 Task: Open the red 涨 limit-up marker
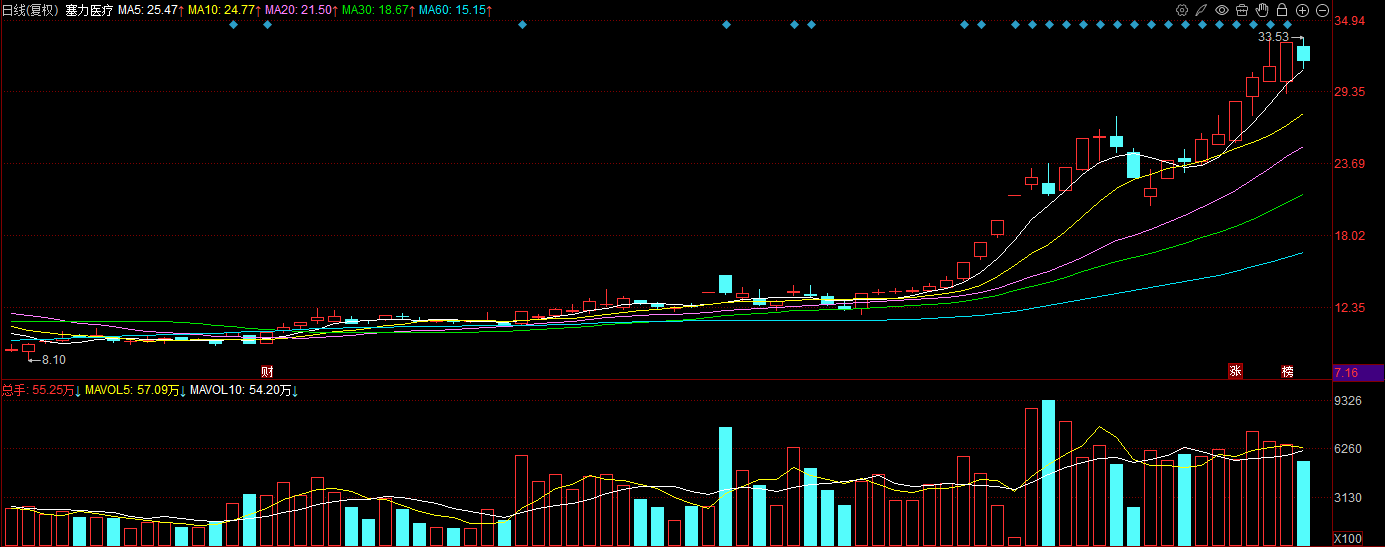coord(1235,371)
